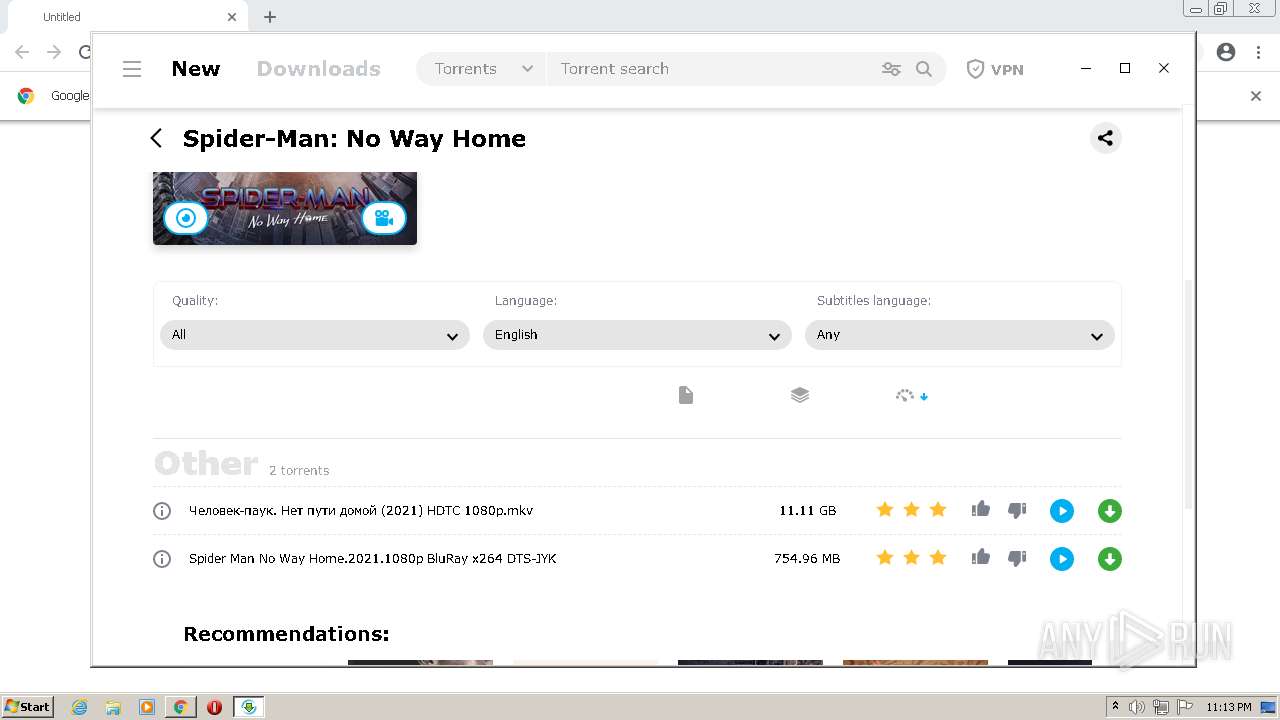Image resolution: width=1280 pixels, height=720 pixels.
Task: Share Spider-Man: No Way Home
Action: click(x=1105, y=138)
